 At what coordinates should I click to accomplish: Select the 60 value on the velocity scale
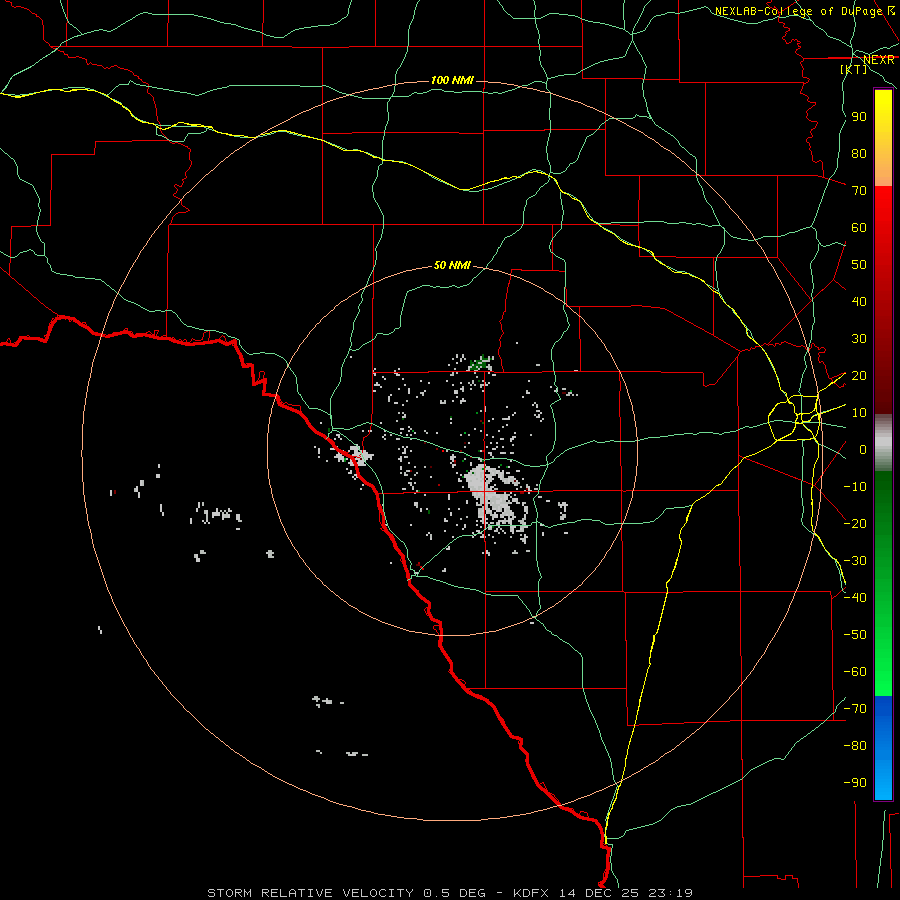coord(859,228)
